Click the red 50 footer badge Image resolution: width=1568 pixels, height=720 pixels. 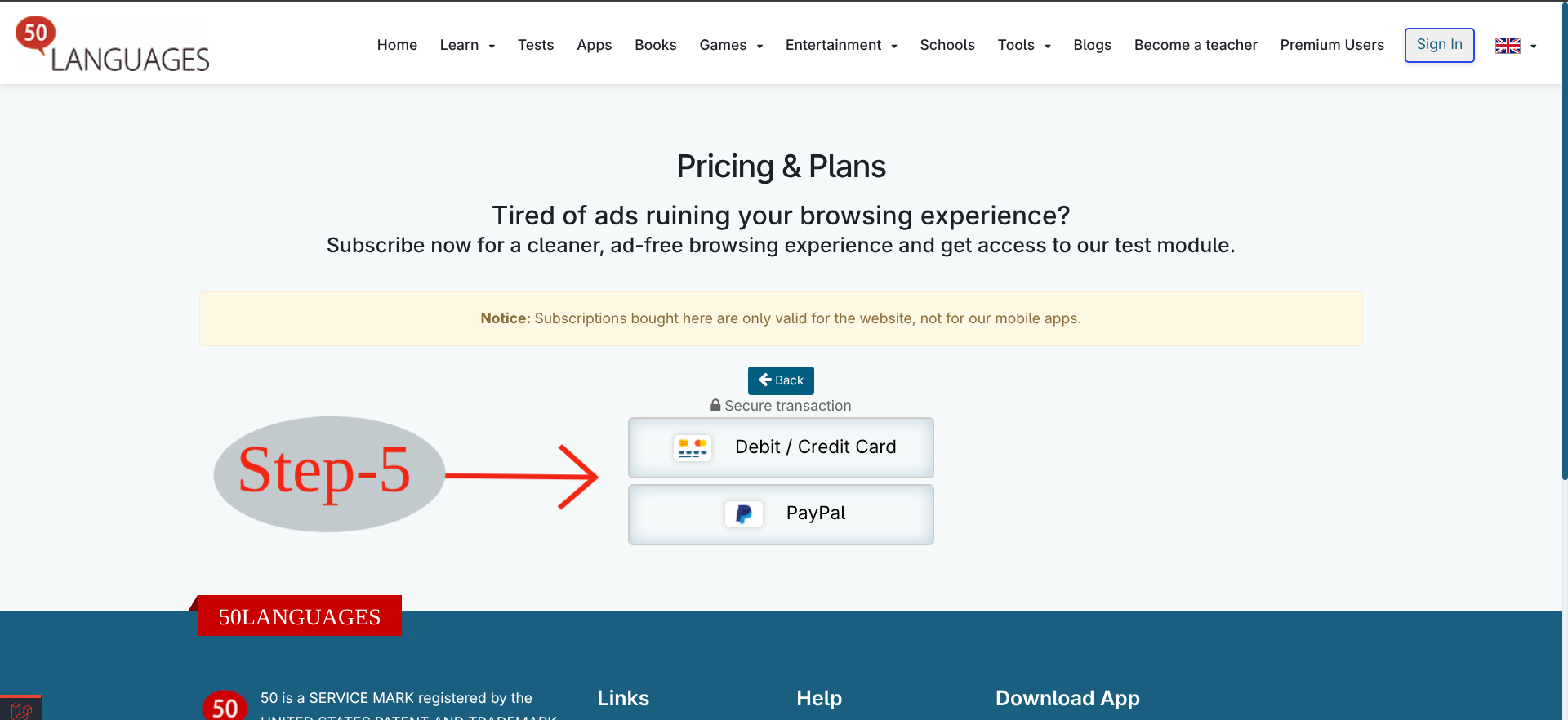[225, 706]
